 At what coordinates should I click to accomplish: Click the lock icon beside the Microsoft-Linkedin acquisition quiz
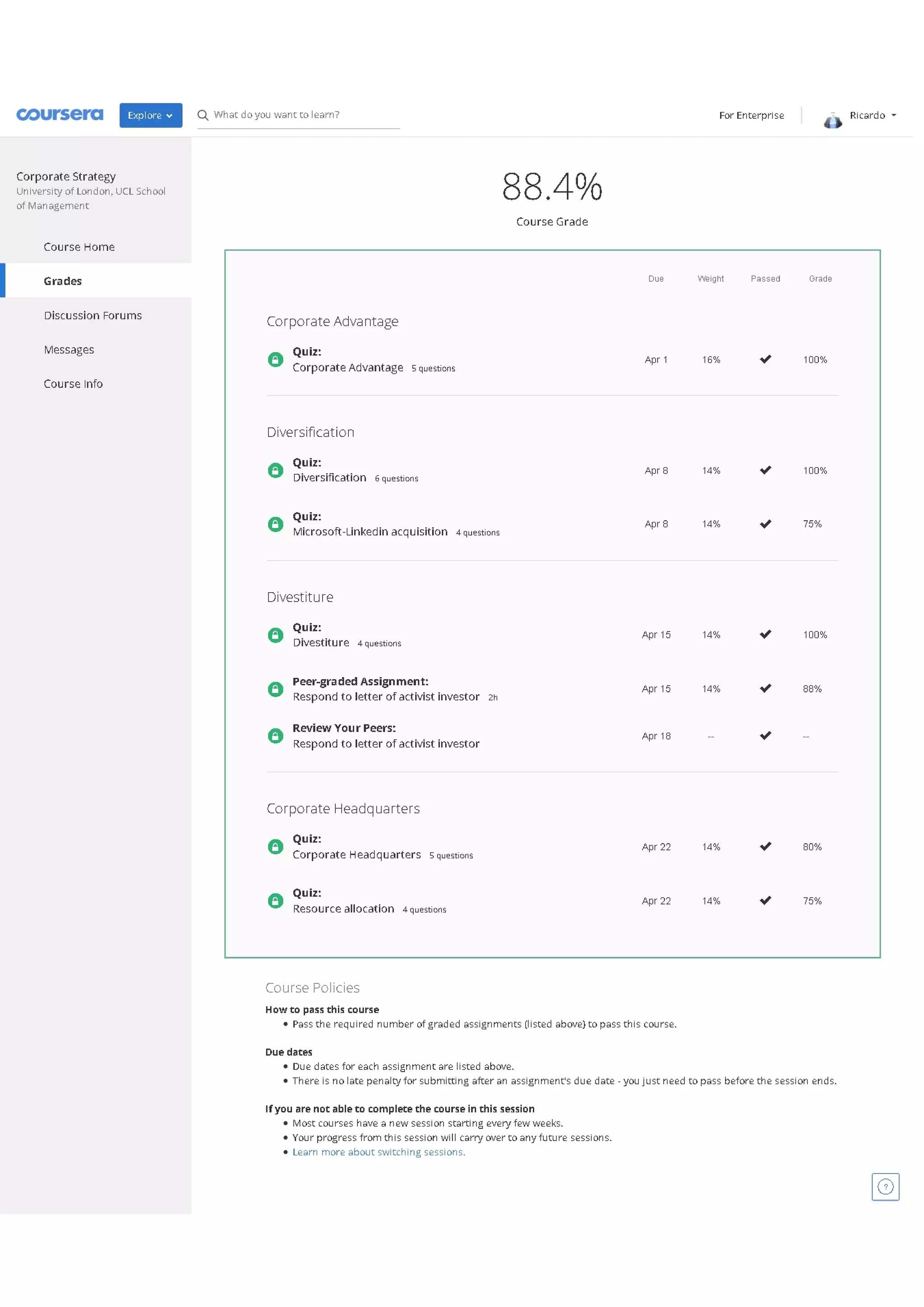pos(275,524)
